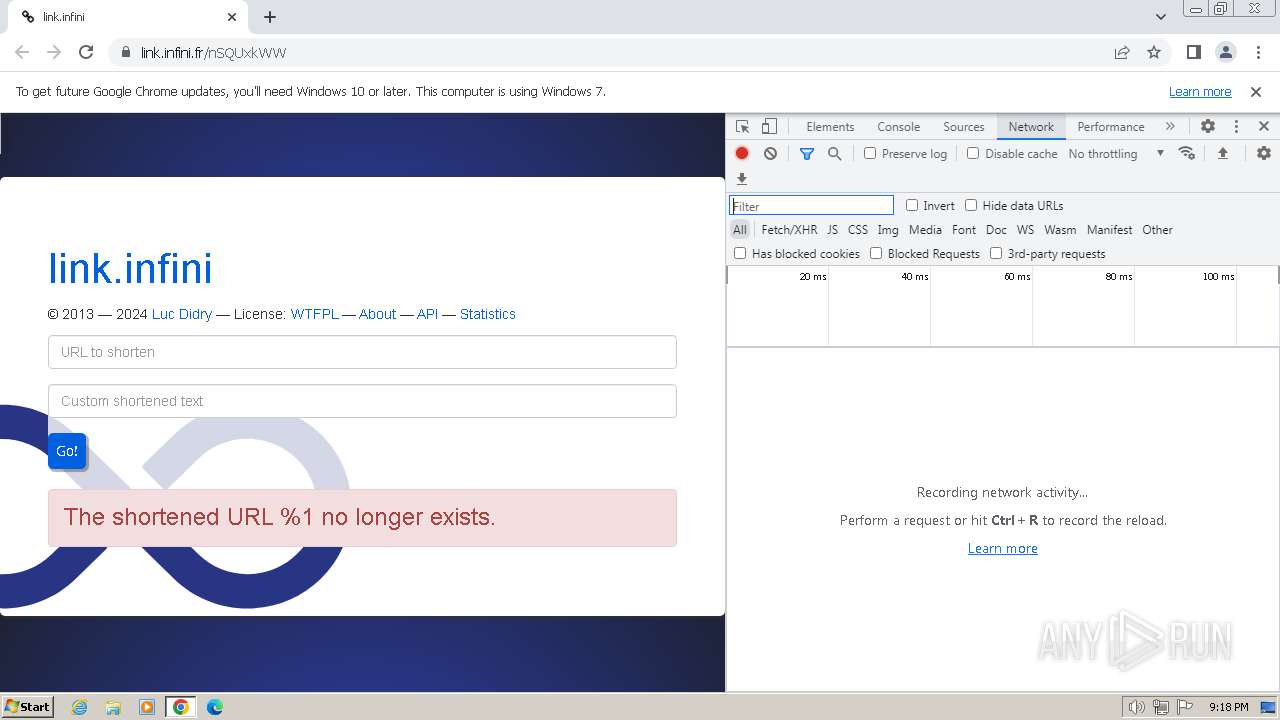Open the API link
The width and height of the screenshot is (1280, 720).
click(x=427, y=314)
